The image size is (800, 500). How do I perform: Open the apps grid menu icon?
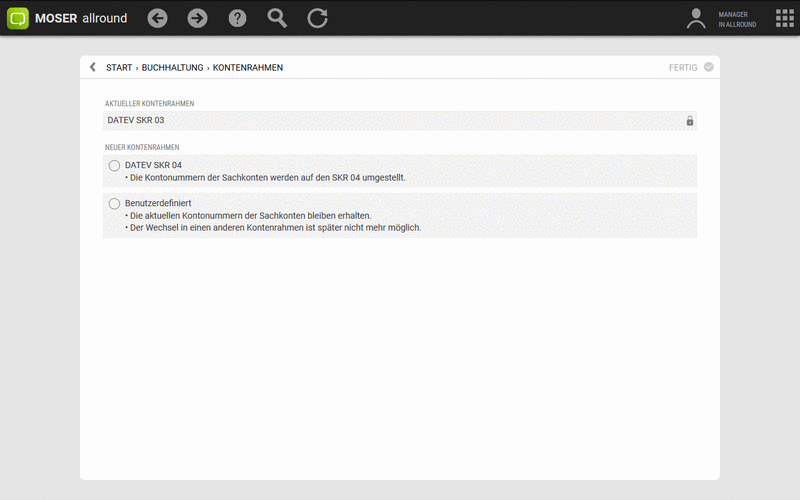[x=784, y=18]
